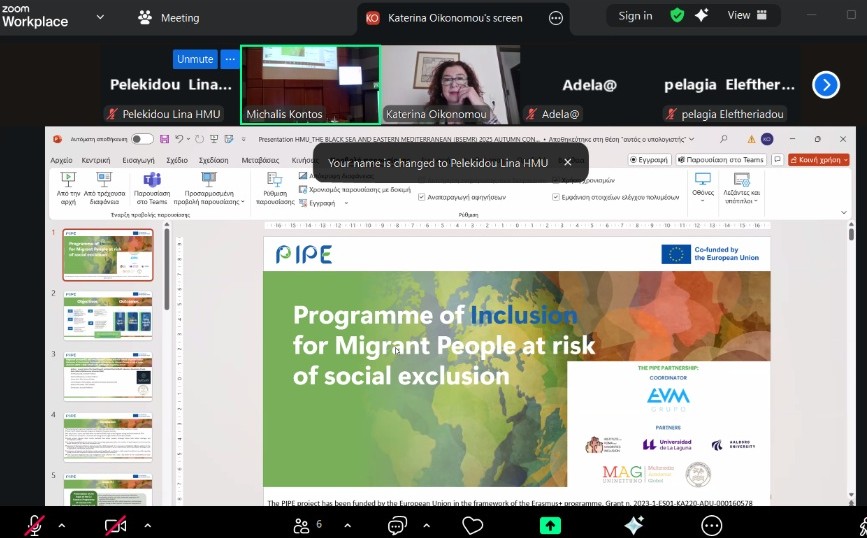
Task: Toggle the play narrations checkbox
Action: (422, 197)
